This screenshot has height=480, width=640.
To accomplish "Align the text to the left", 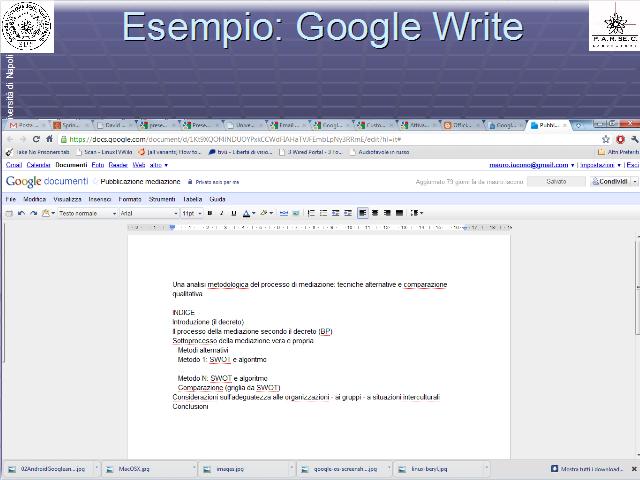I will (x=362, y=213).
